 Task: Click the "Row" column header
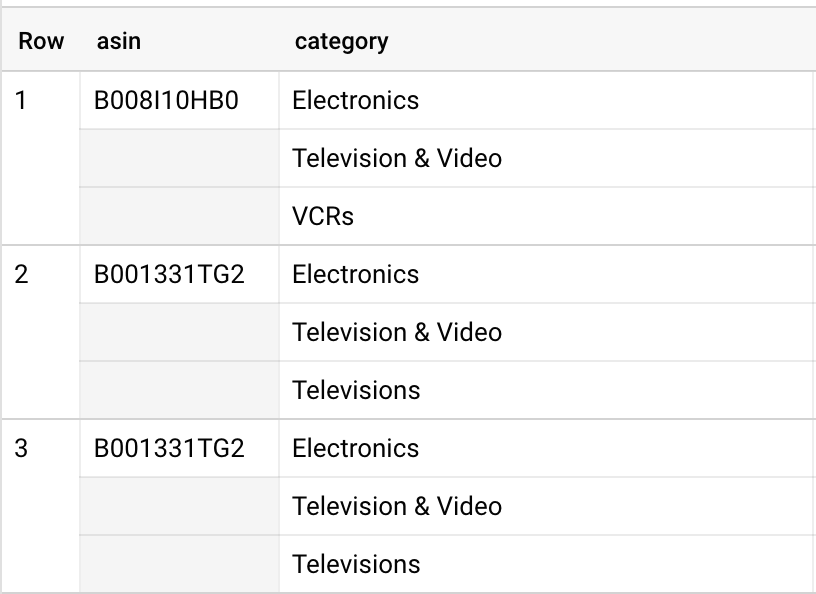pos(41,41)
